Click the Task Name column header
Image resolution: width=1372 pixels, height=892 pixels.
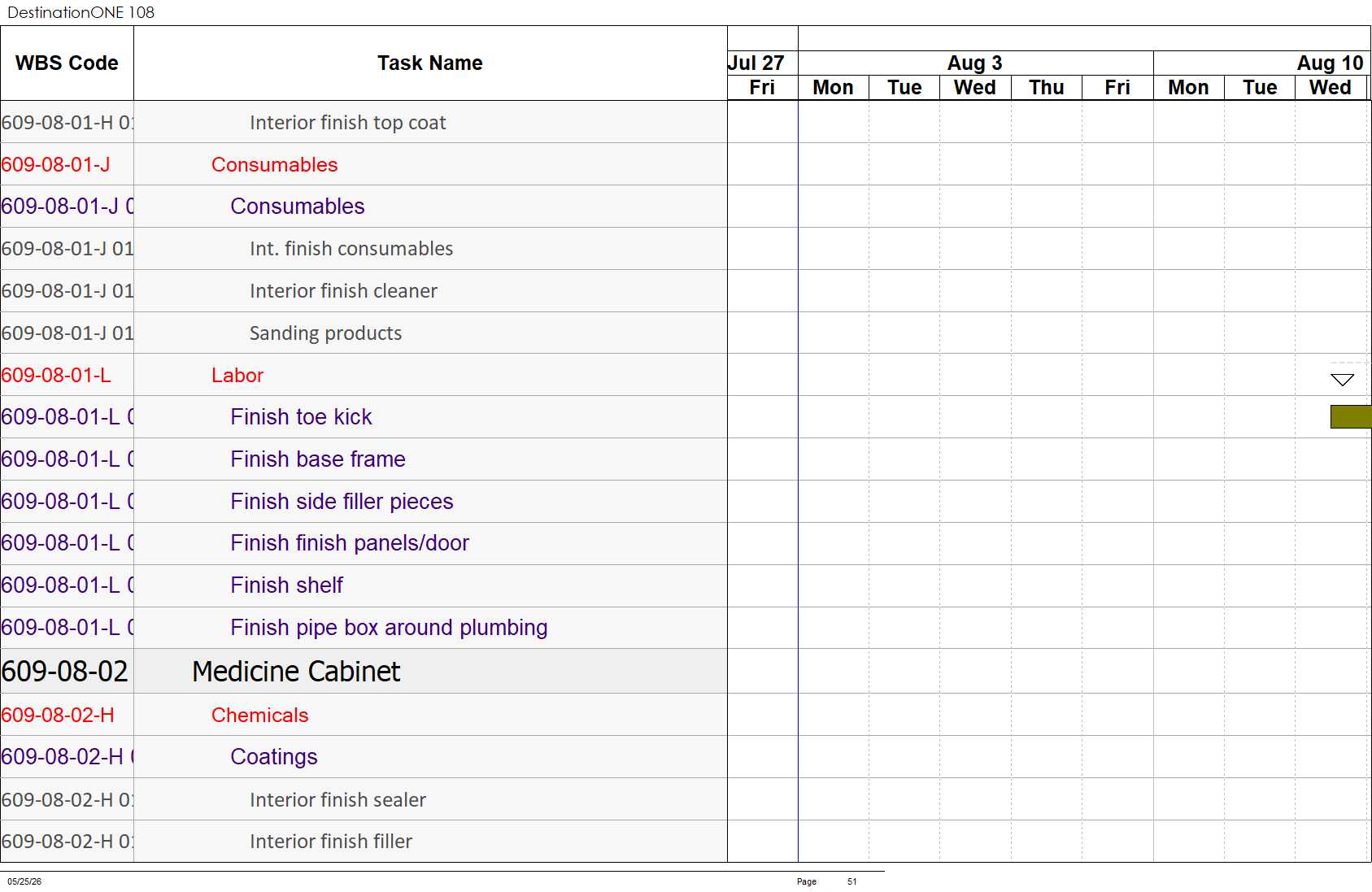[x=430, y=63]
